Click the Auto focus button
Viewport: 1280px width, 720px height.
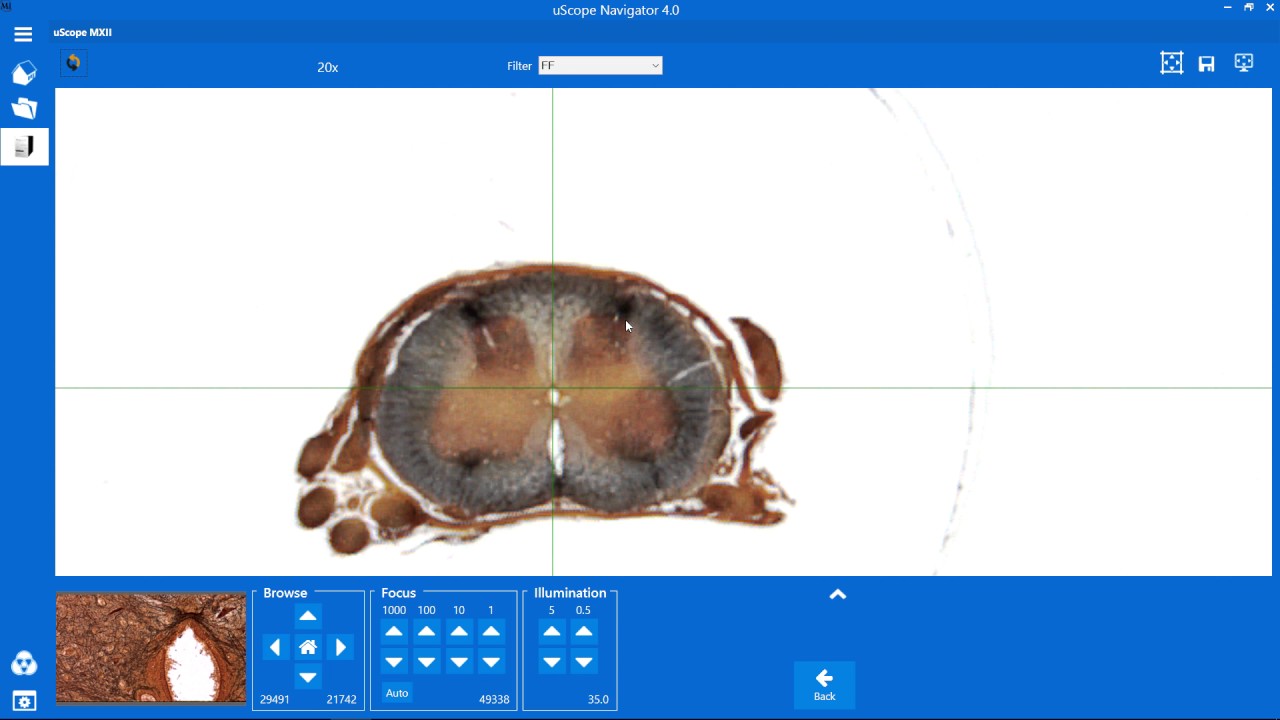tap(397, 693)
